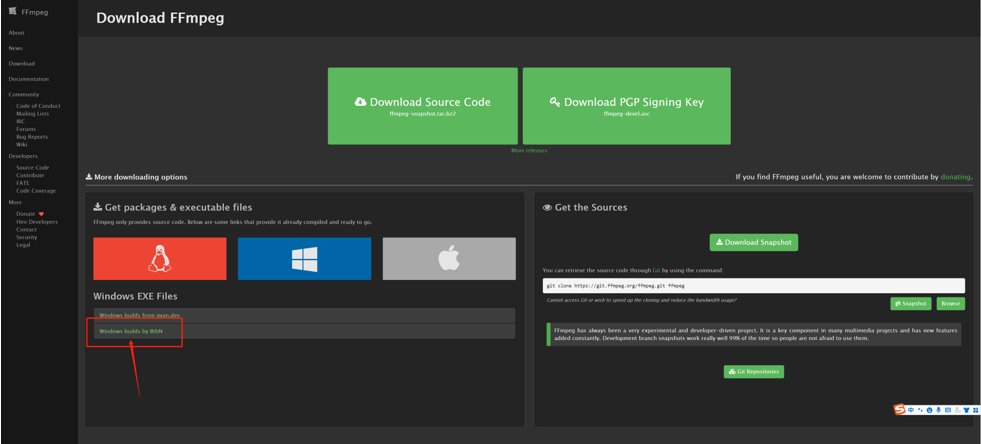The width and height of the screenshot is (981, 444).
Task: Open Windows builds by BtbN link
Action: click(x=131, y=331)
